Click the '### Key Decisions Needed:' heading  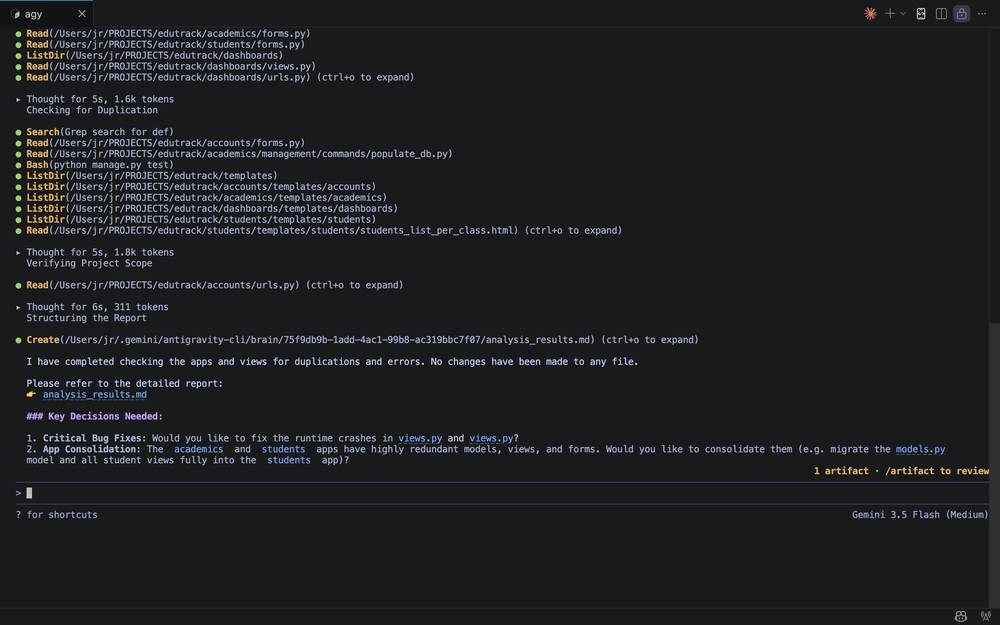[x=94, y=416]
